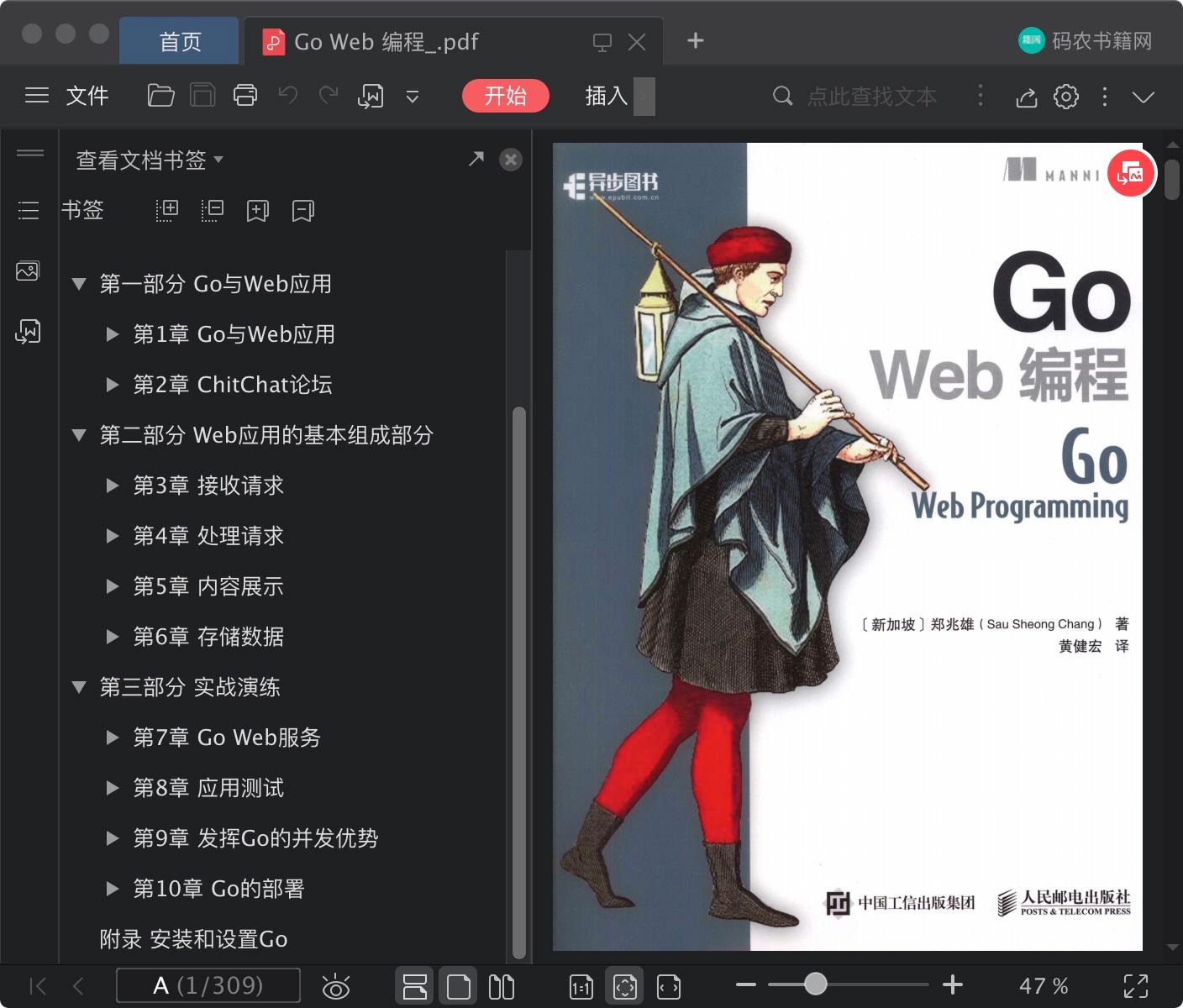This screenshot has width=1183, height=1008.
Task: Toggle fit page zoom mode
Action: coord(625,986)
